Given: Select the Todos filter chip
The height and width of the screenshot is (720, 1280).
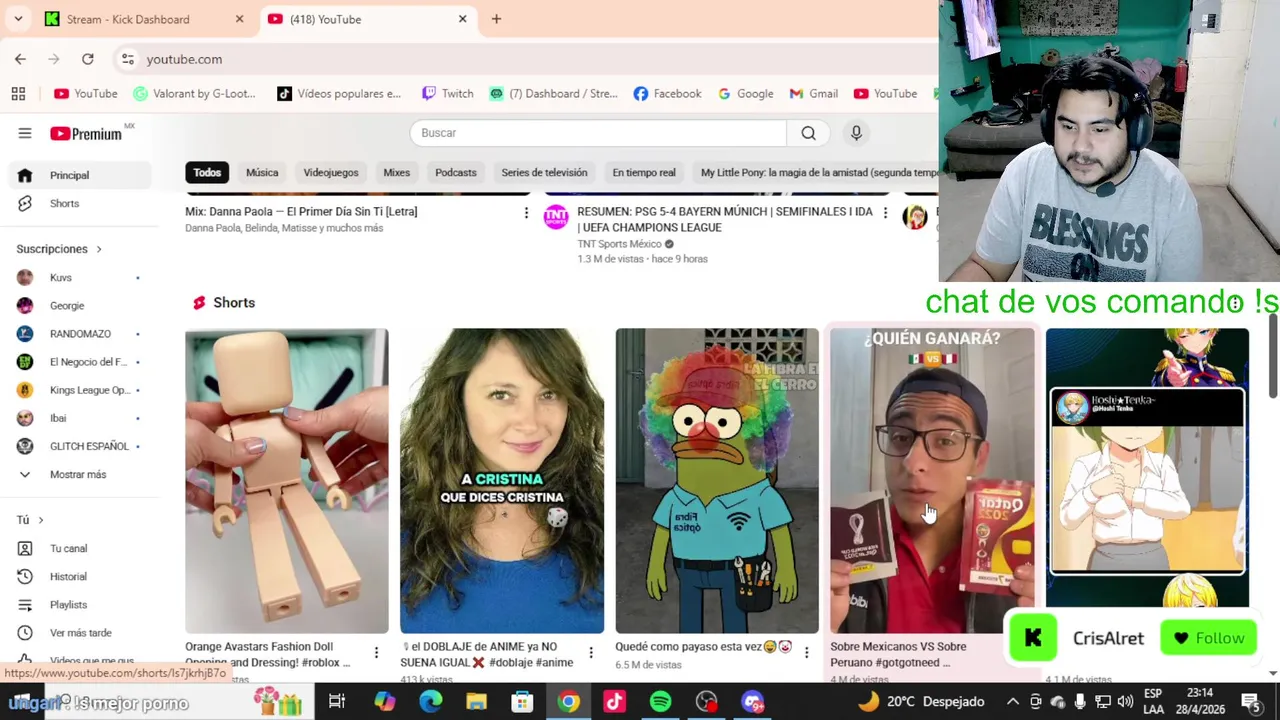Looking at the screenshot, I should coord(207,172).
